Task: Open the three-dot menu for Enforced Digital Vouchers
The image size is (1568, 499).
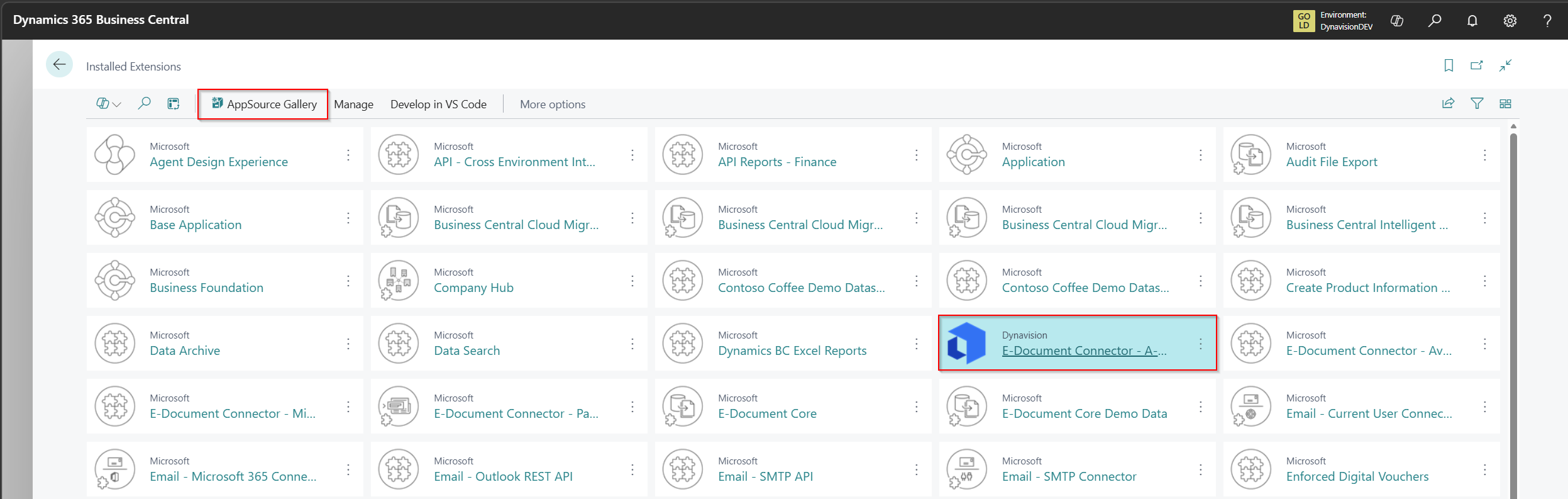Action: [1485, 469]
